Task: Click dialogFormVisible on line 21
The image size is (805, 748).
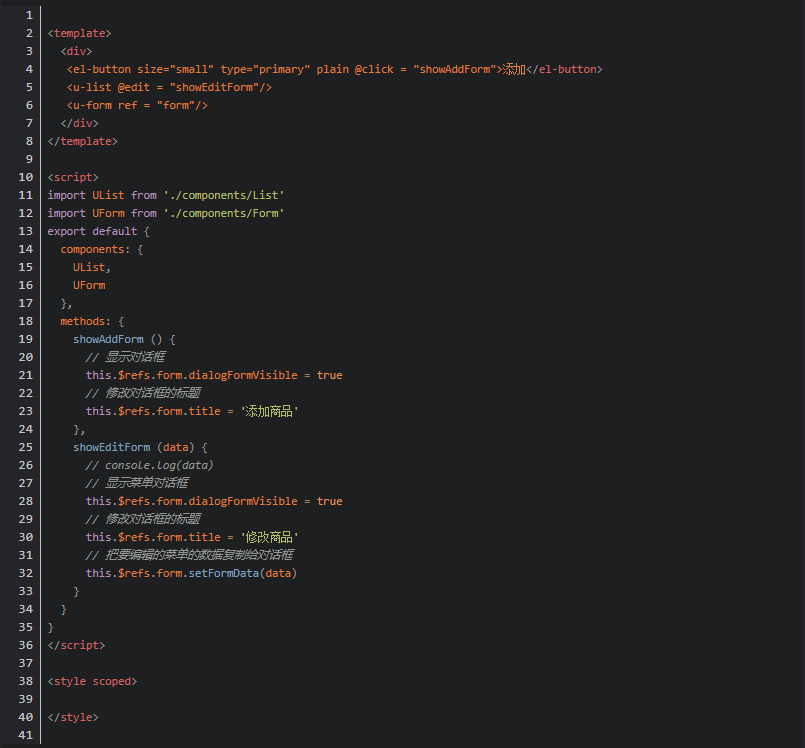Action: (x=243, y=375)
